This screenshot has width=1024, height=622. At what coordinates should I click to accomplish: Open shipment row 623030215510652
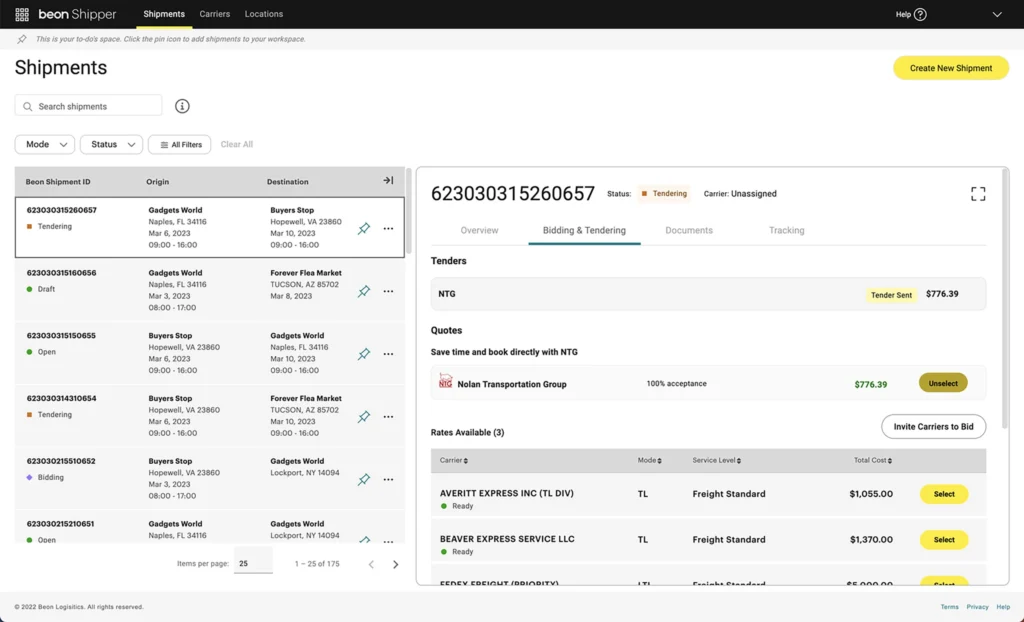pyautogui.click(x=210, y=478)
